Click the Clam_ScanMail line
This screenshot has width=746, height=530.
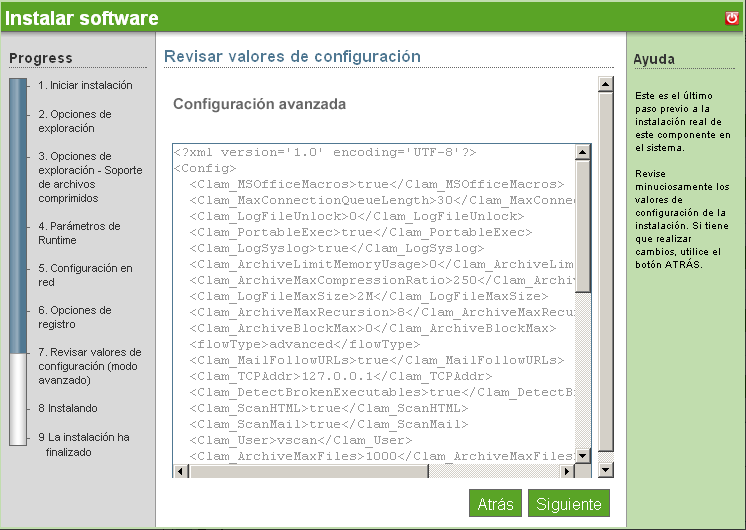(329, 424)
